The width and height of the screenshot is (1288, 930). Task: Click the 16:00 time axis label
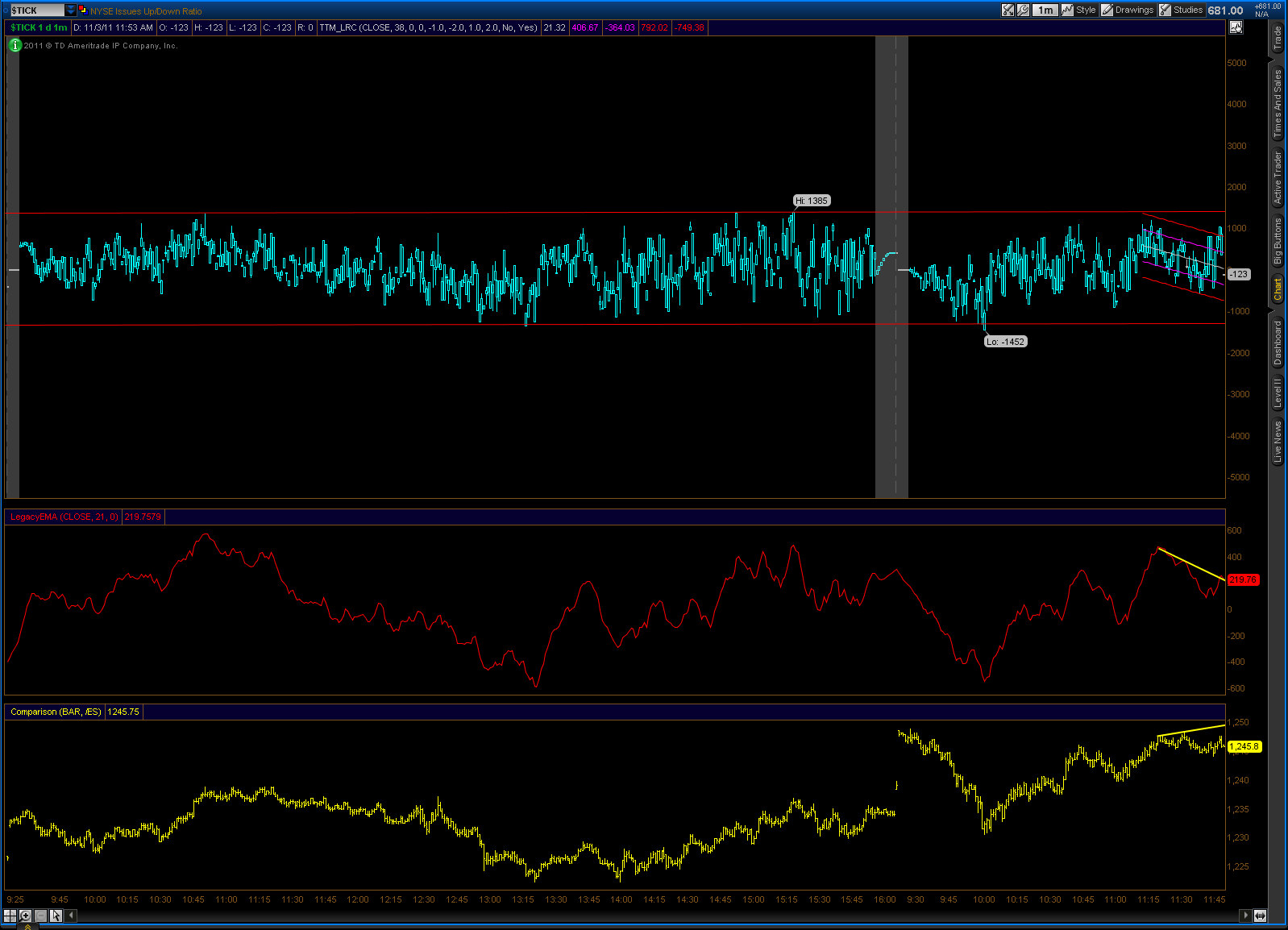click(x=885, y=899)
